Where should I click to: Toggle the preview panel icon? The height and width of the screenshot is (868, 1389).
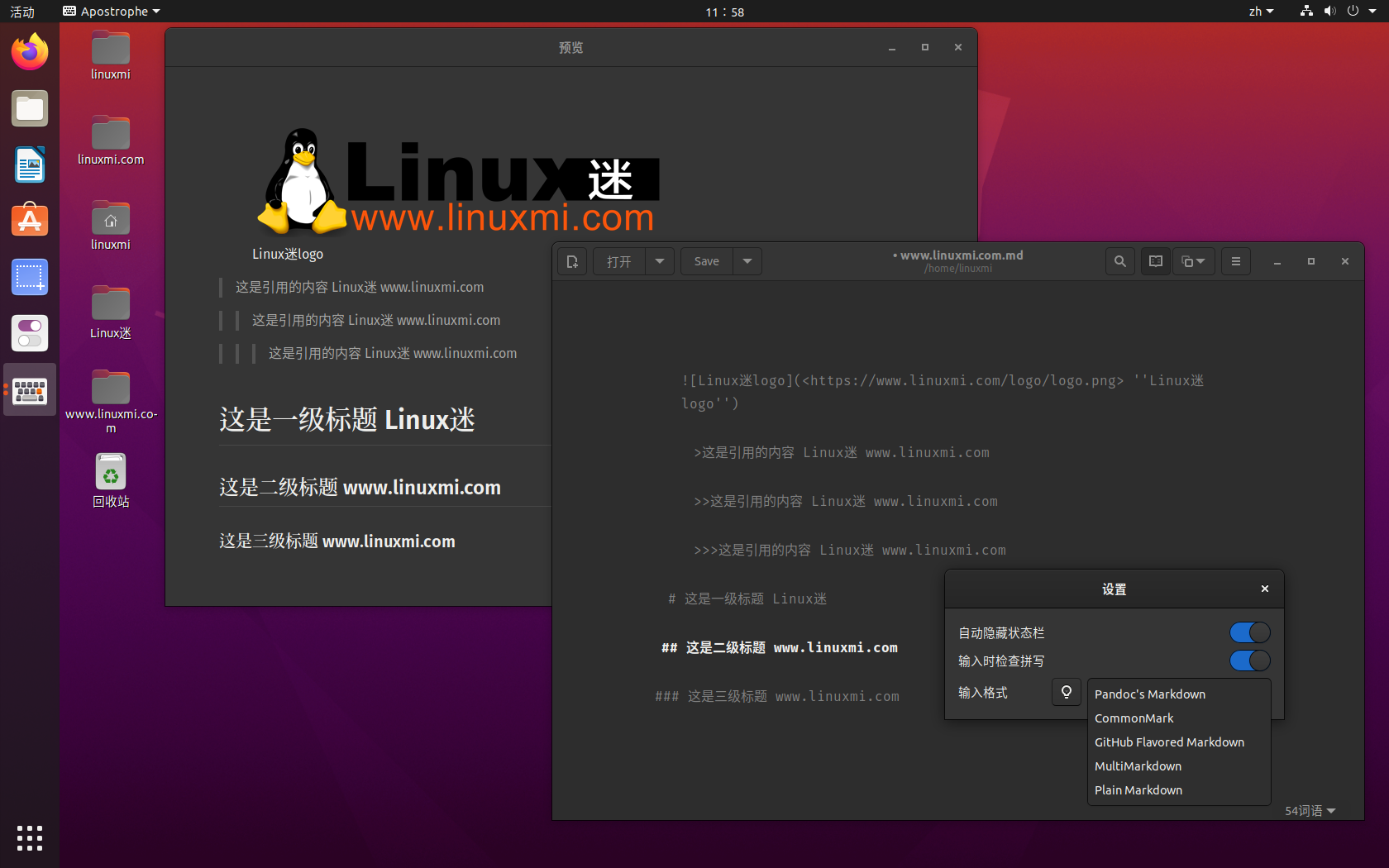pyautogui.click(x=1156, y=261)
